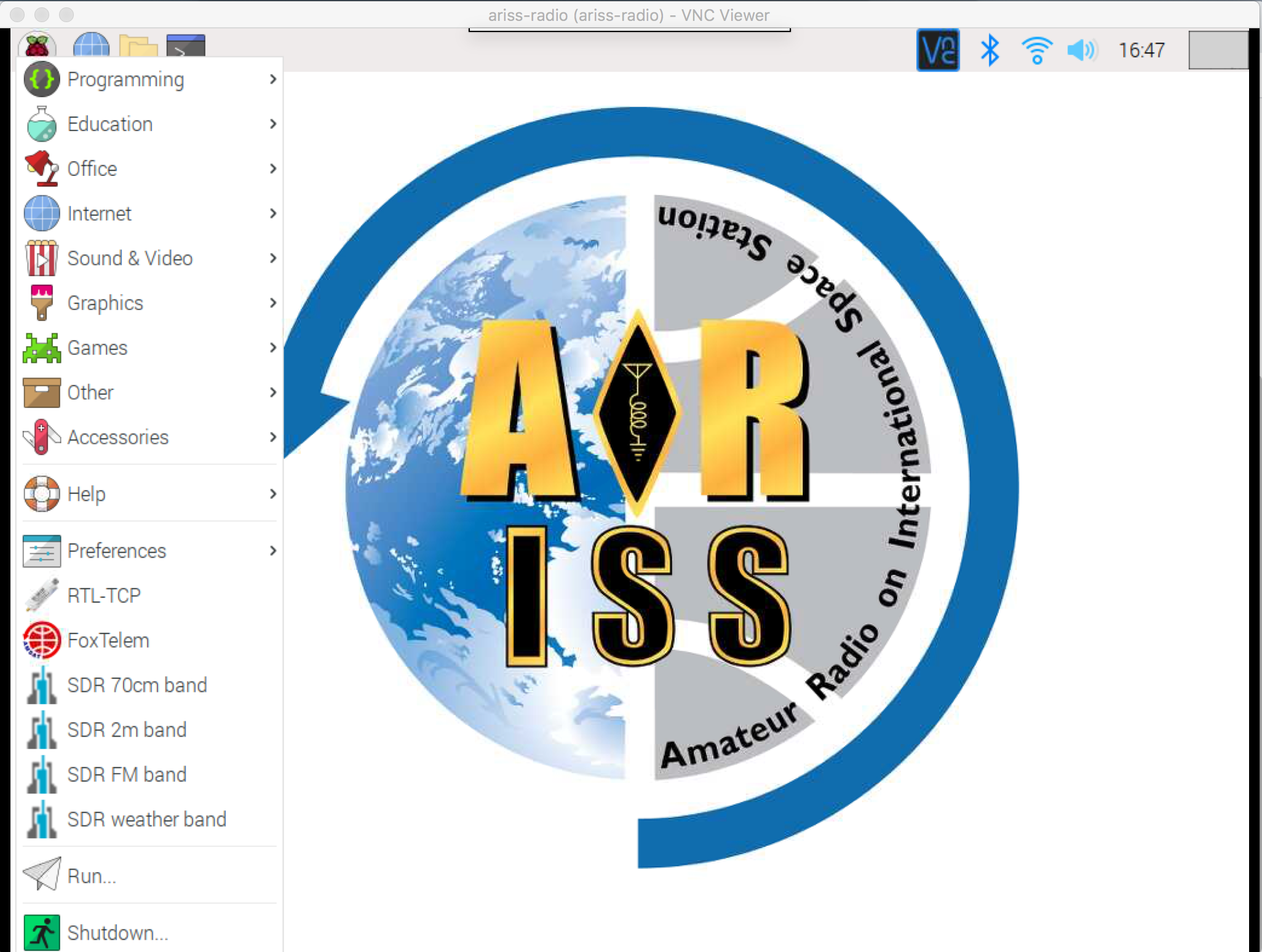Launch RTL-TCP from the menu
1262x952 pixels.
point(150,595)
